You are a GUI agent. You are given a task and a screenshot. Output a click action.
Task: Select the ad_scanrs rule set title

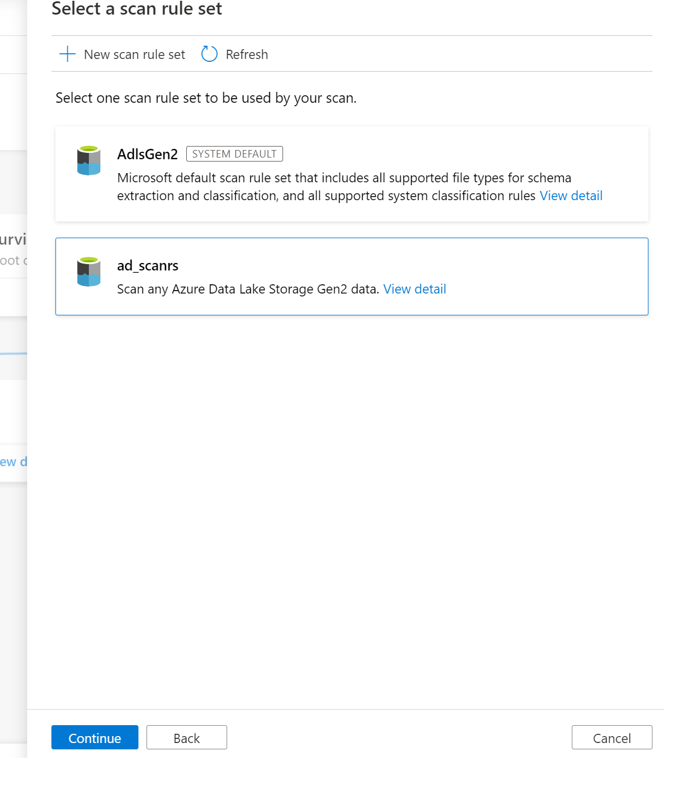pos(148,265)
